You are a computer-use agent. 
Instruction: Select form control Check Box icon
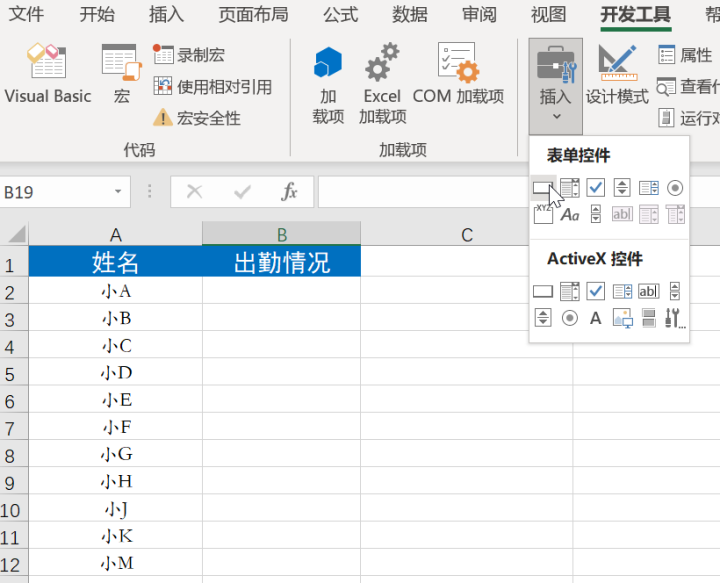click(596, 188)
